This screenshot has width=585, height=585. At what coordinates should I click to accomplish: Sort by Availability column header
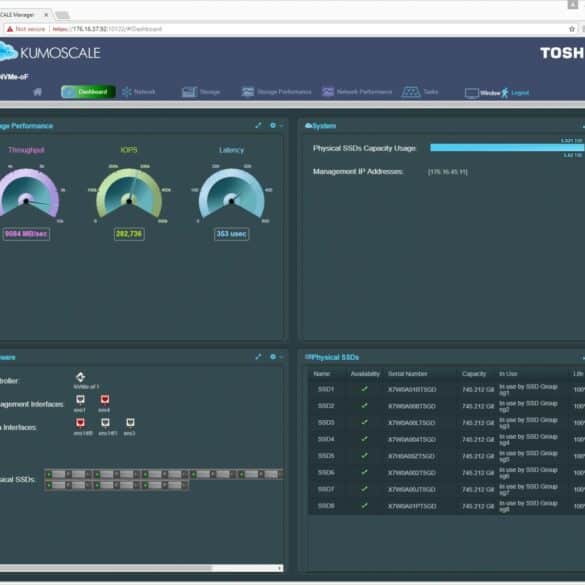[365, 373]
